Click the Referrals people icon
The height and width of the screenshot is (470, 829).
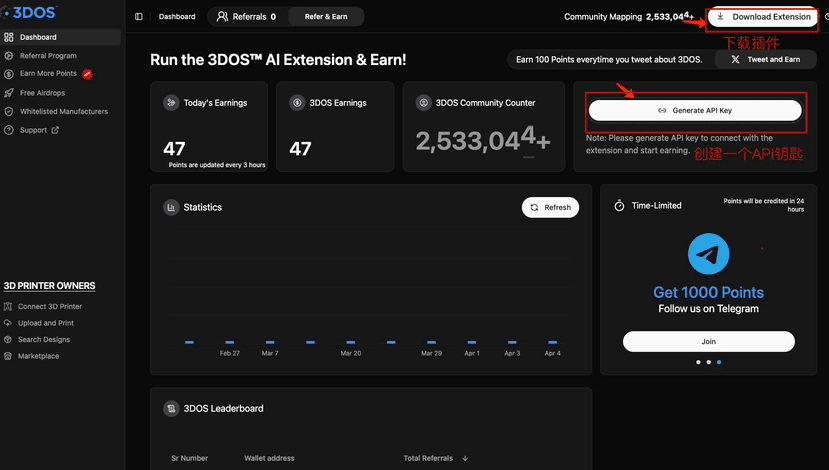[x=223, y=16]
